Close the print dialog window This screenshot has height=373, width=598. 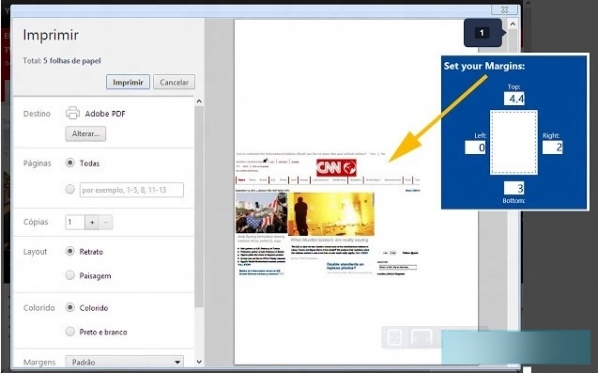(504, 9)
